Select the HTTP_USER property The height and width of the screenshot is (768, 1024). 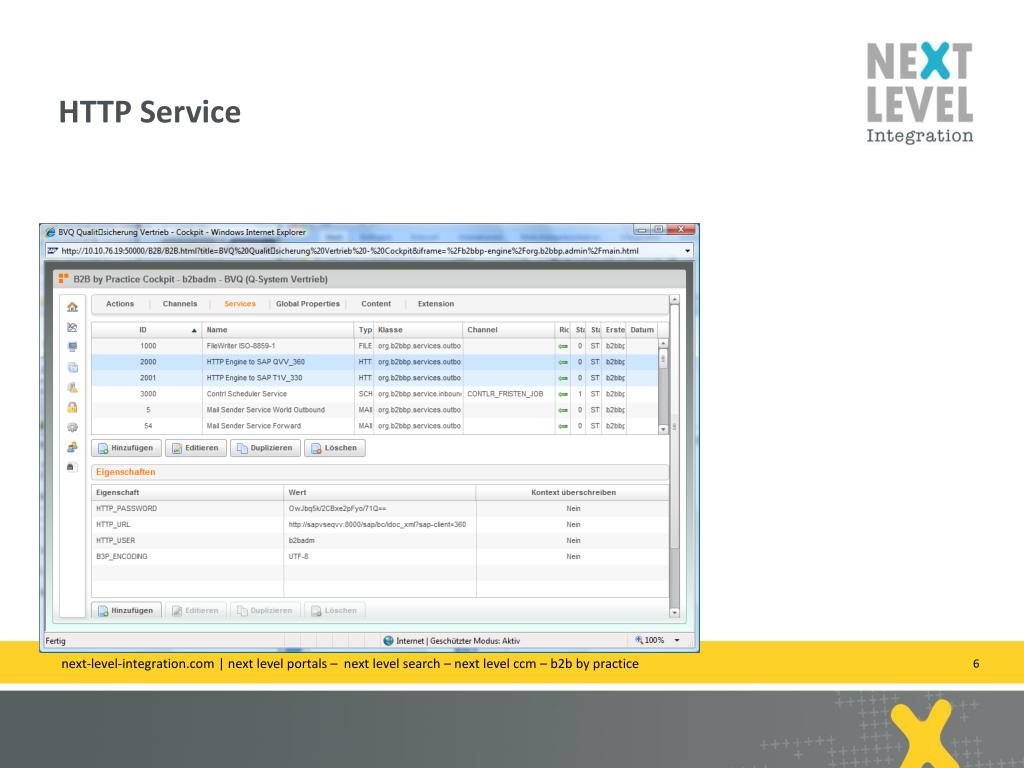click(379, 541)
